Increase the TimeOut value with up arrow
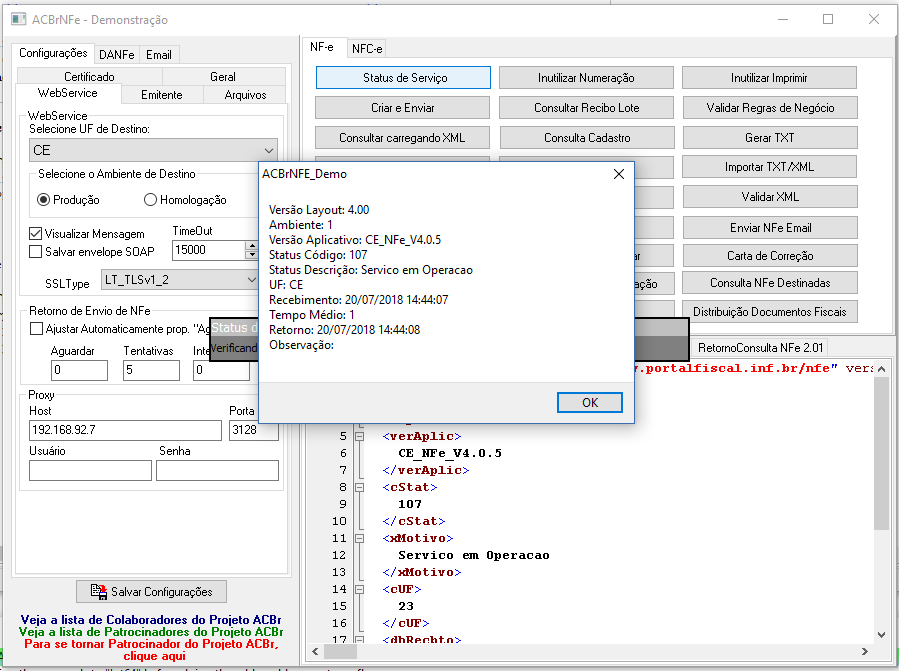Image resolution: width=899 pixels, height=671 pixels. [x=251, y=245]
